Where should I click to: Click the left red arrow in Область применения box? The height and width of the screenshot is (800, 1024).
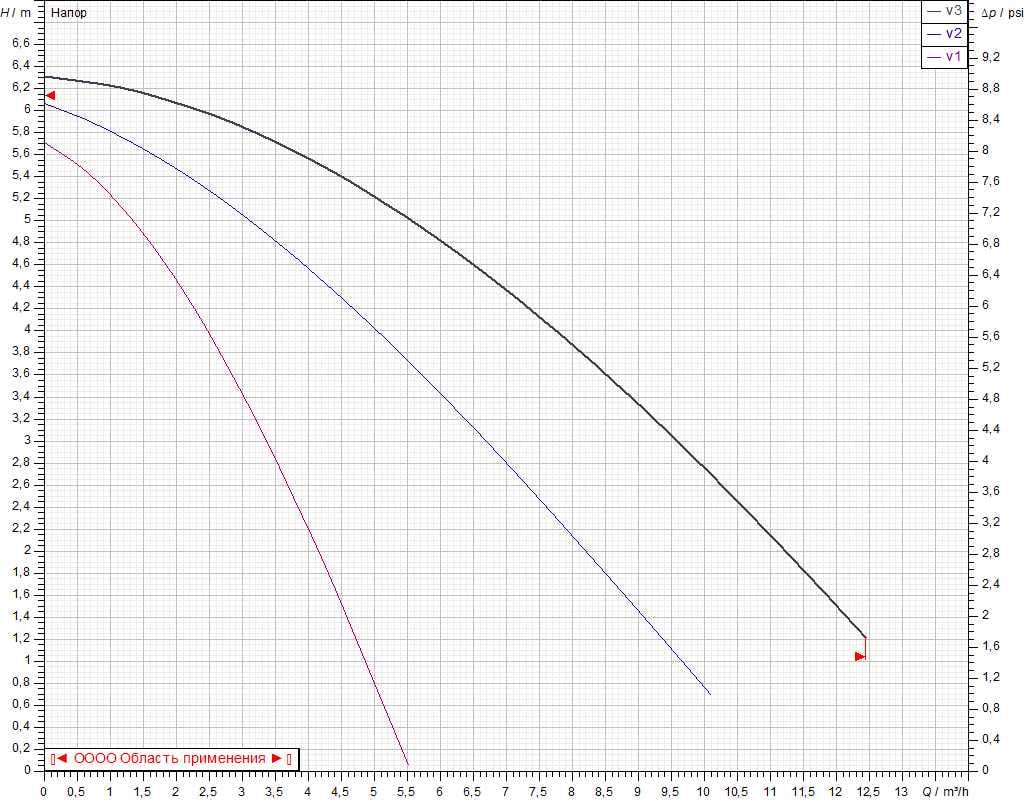click(x=61, y=759)
